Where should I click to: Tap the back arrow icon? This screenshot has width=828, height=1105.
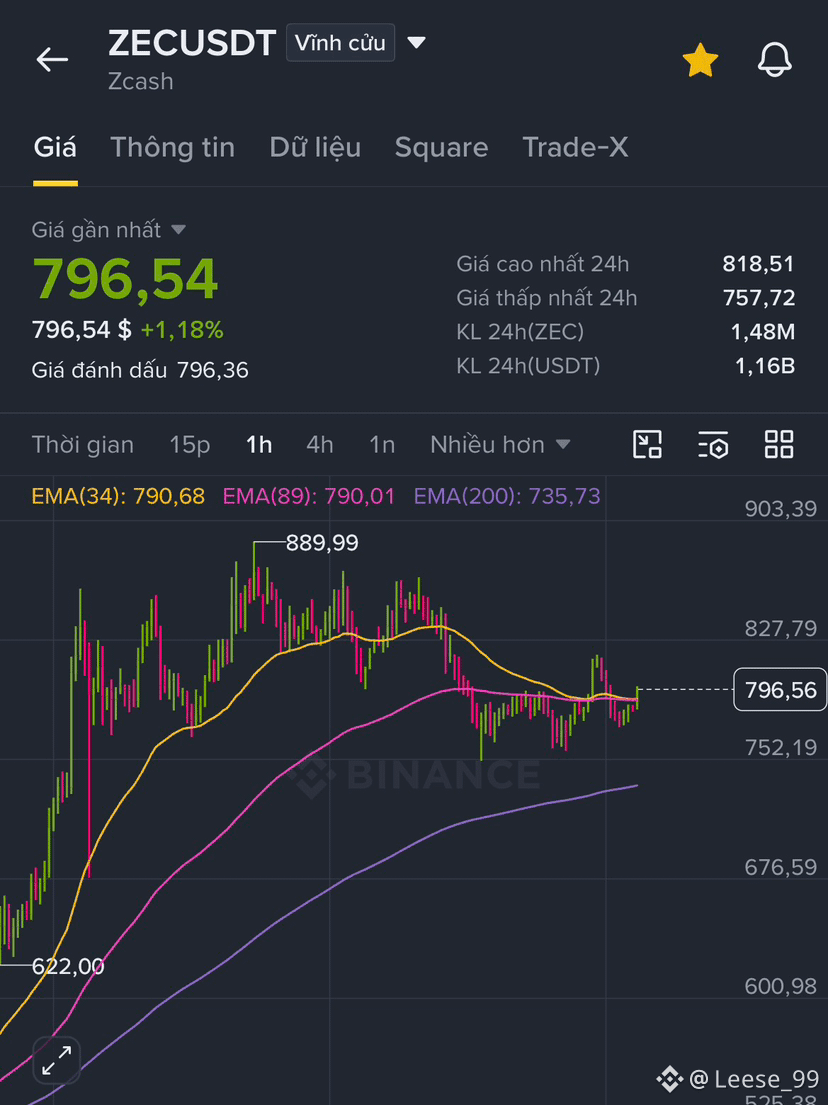coord(52,59)
